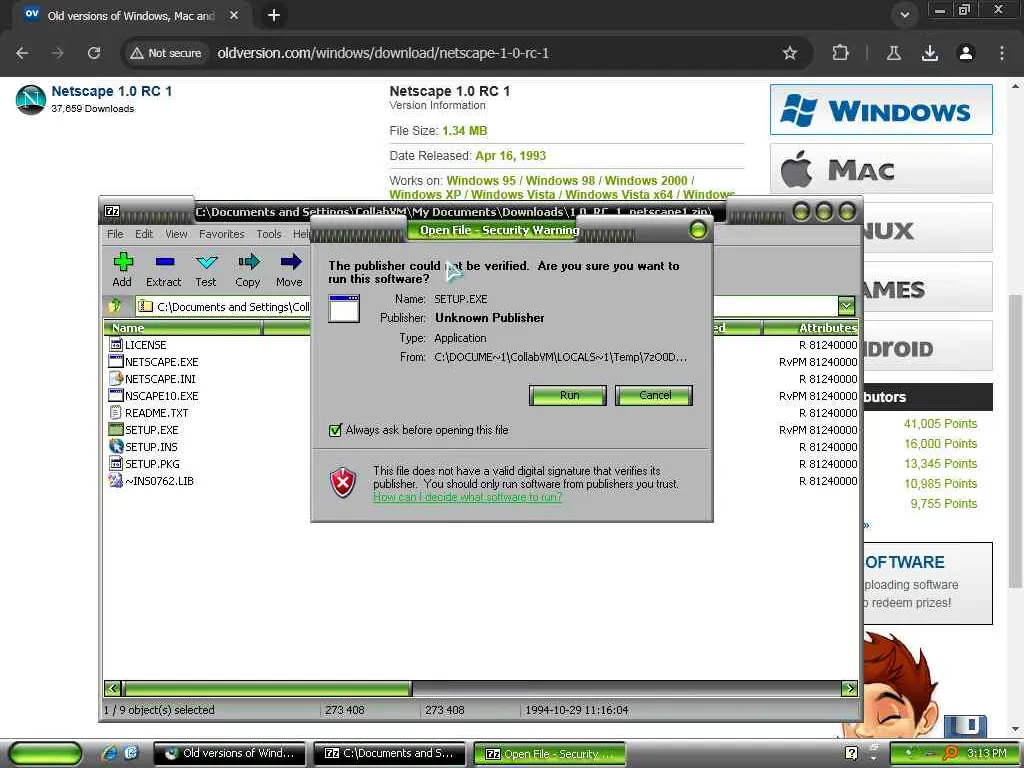Viewport: 1024px width, 768px height.
Task: Open the Chrome downloads icon
Action: point(930,53)
